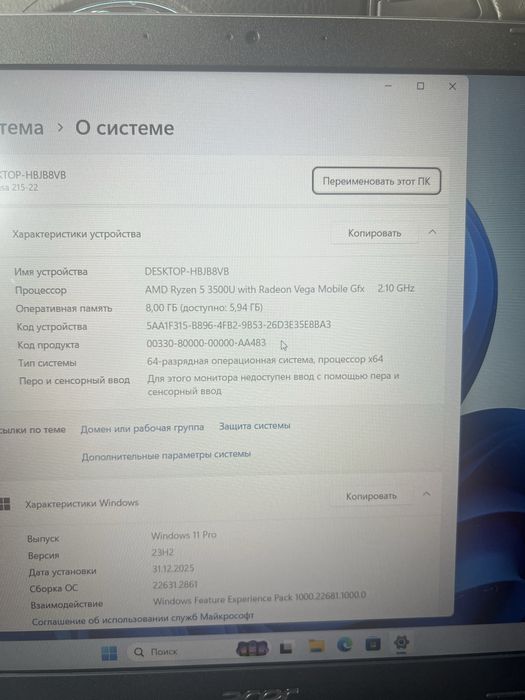
Task: Open Домен или рабочая группа link
Action: pos(142,428)
